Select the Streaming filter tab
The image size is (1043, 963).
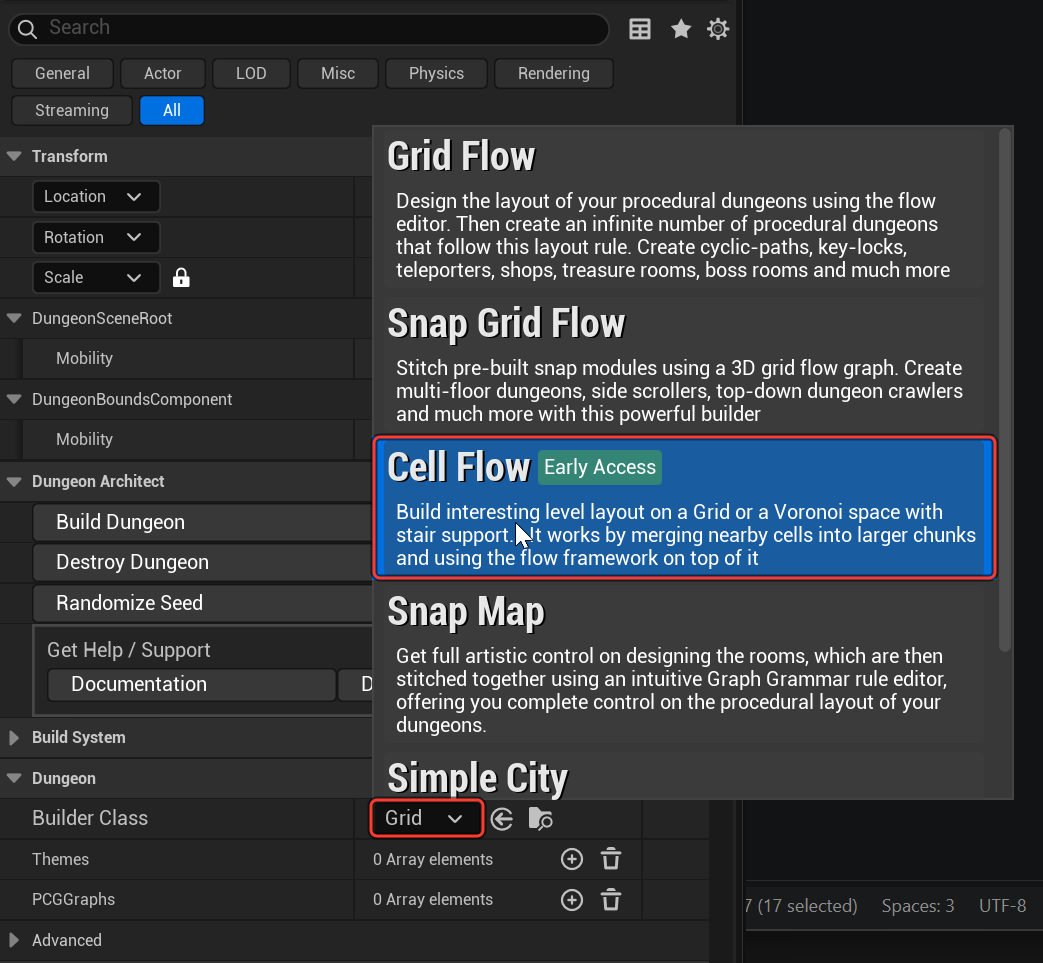click(72, 110)
